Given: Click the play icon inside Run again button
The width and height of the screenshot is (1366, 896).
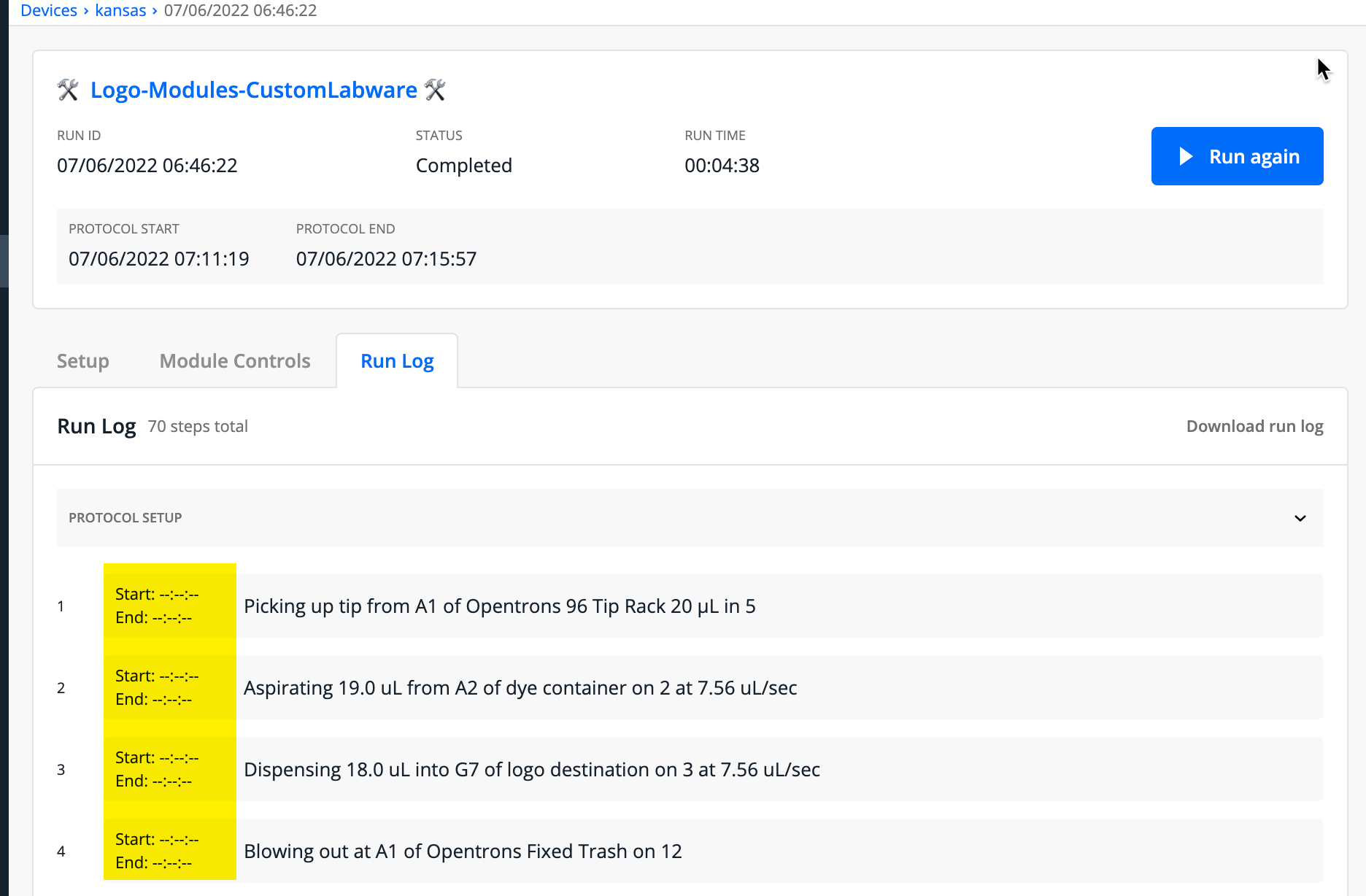Looking at the screenshot, I should pyautogui.click(x=1186, y=156).
